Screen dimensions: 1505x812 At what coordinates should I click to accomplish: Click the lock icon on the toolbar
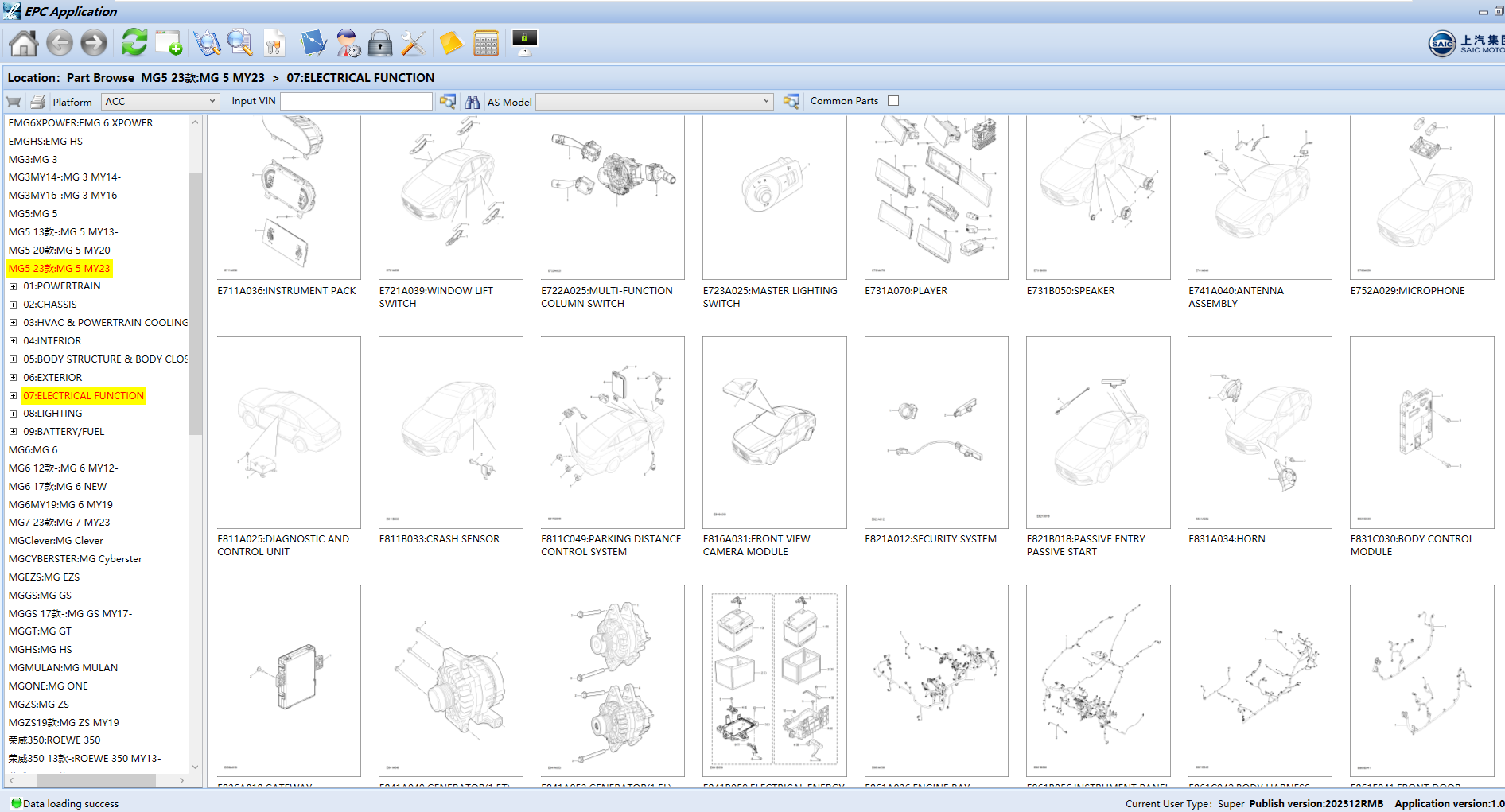pyautogui.click(x=380, y=43)
